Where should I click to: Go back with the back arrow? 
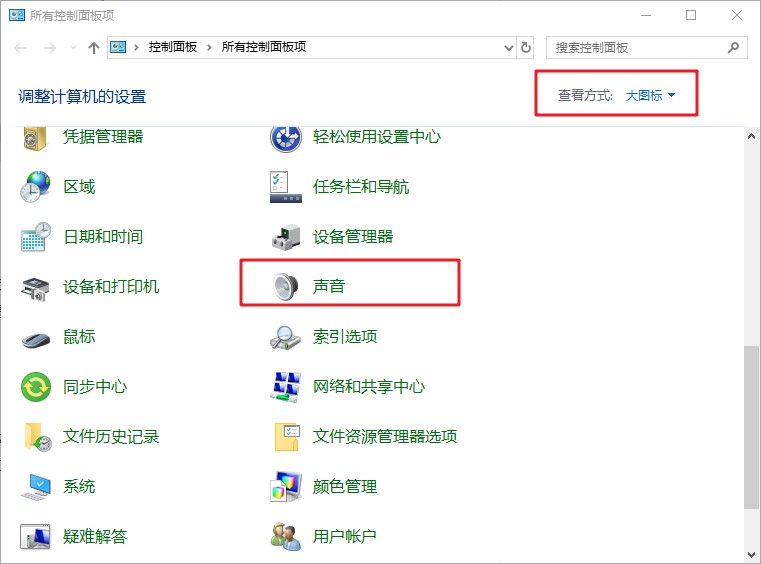coord(20,48)
